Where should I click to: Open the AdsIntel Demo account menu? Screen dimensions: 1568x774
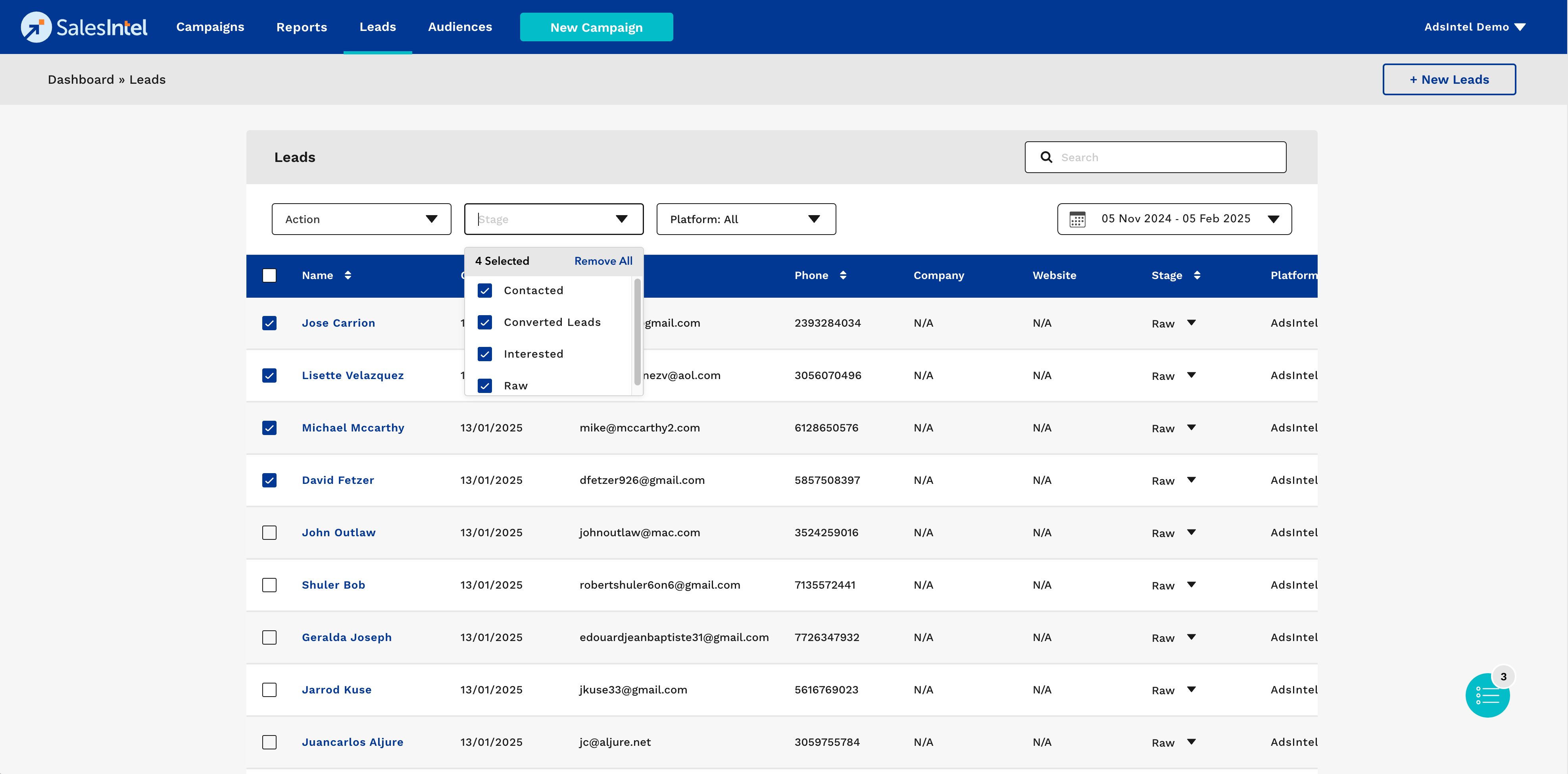(1474, 27)
